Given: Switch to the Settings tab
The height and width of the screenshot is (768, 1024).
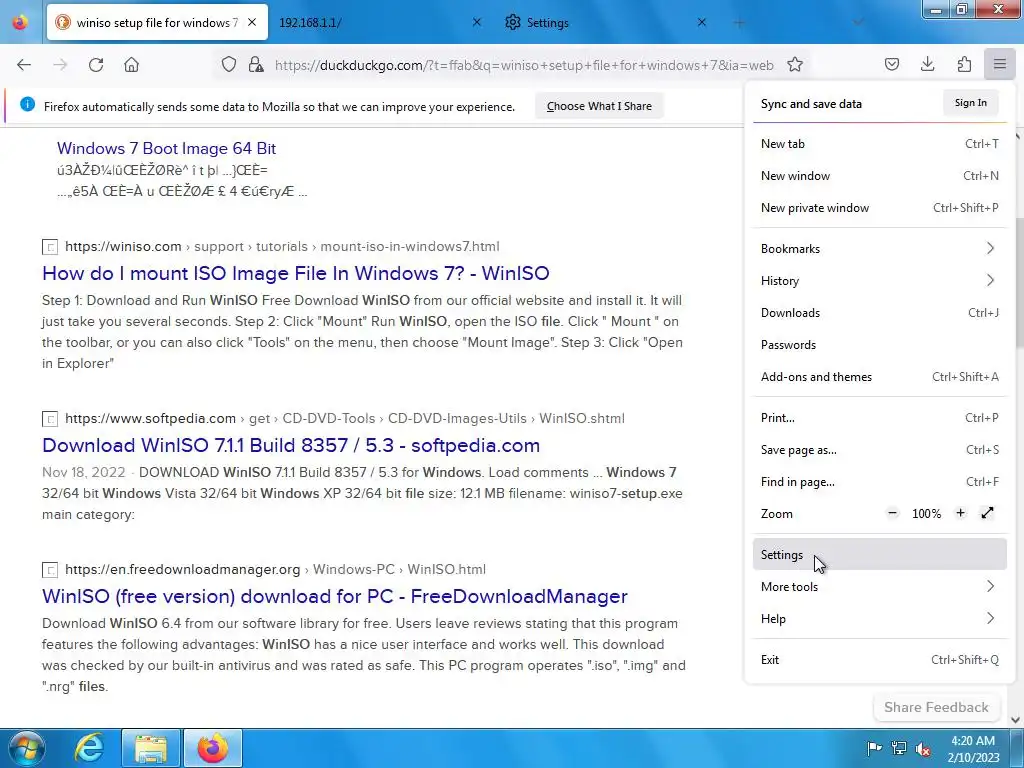Looking at the screenshot, I should (604, 22).
